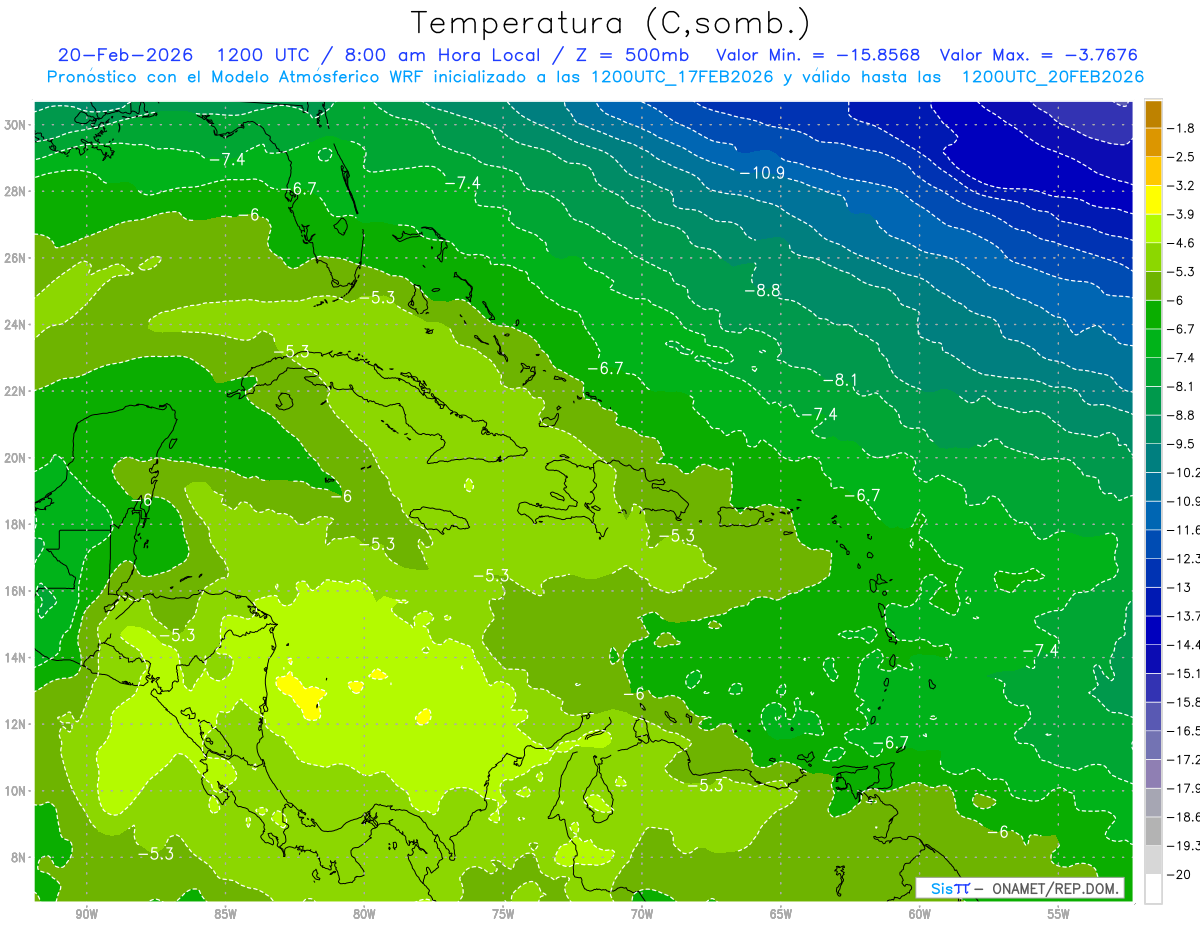Screen dimensions: 1200x927
Task: Click the '-8.1' contour label on the map
Action: click(840, 380)
